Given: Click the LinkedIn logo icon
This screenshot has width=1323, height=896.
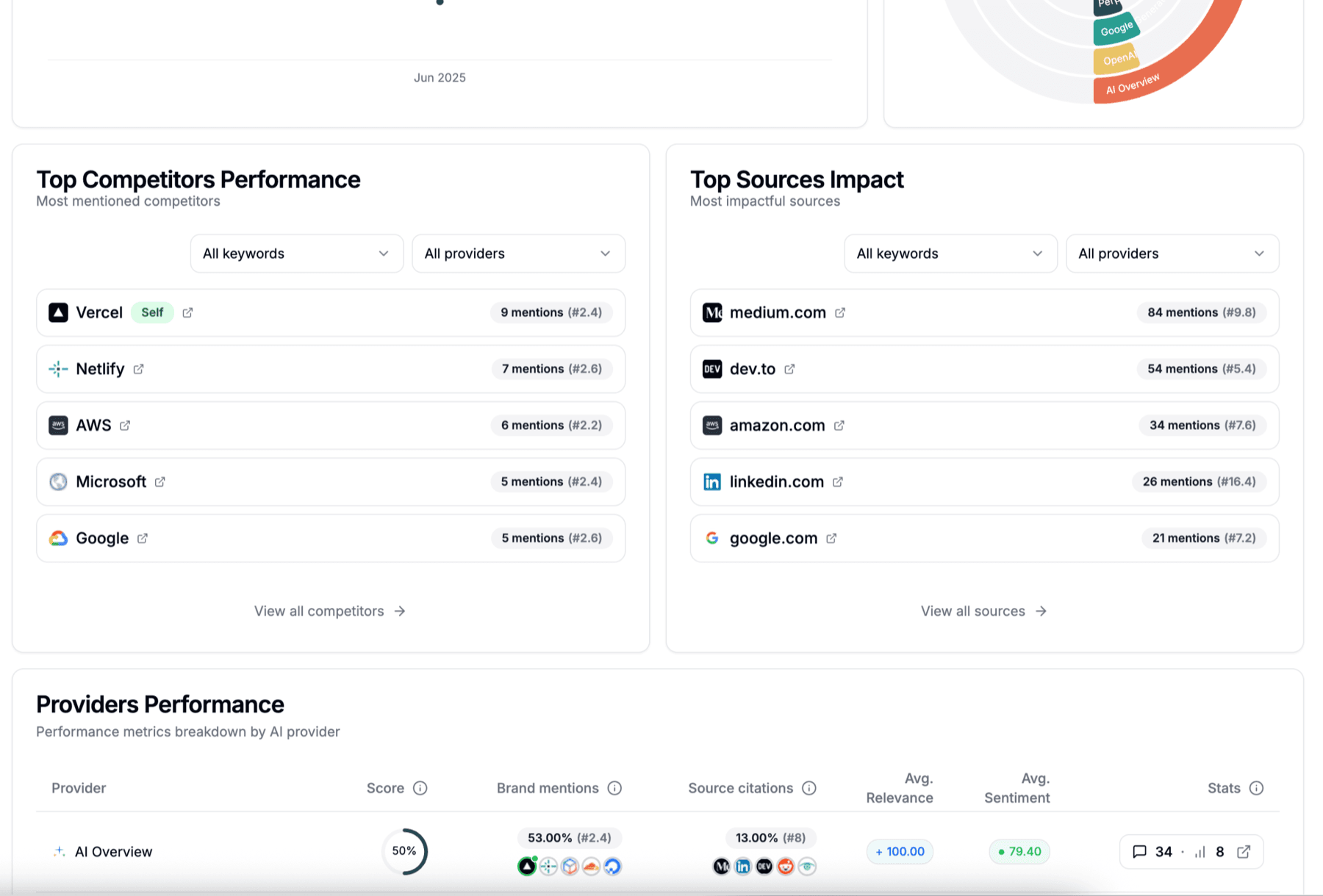Looking at the screenshot, I should (x=712, y=482).
